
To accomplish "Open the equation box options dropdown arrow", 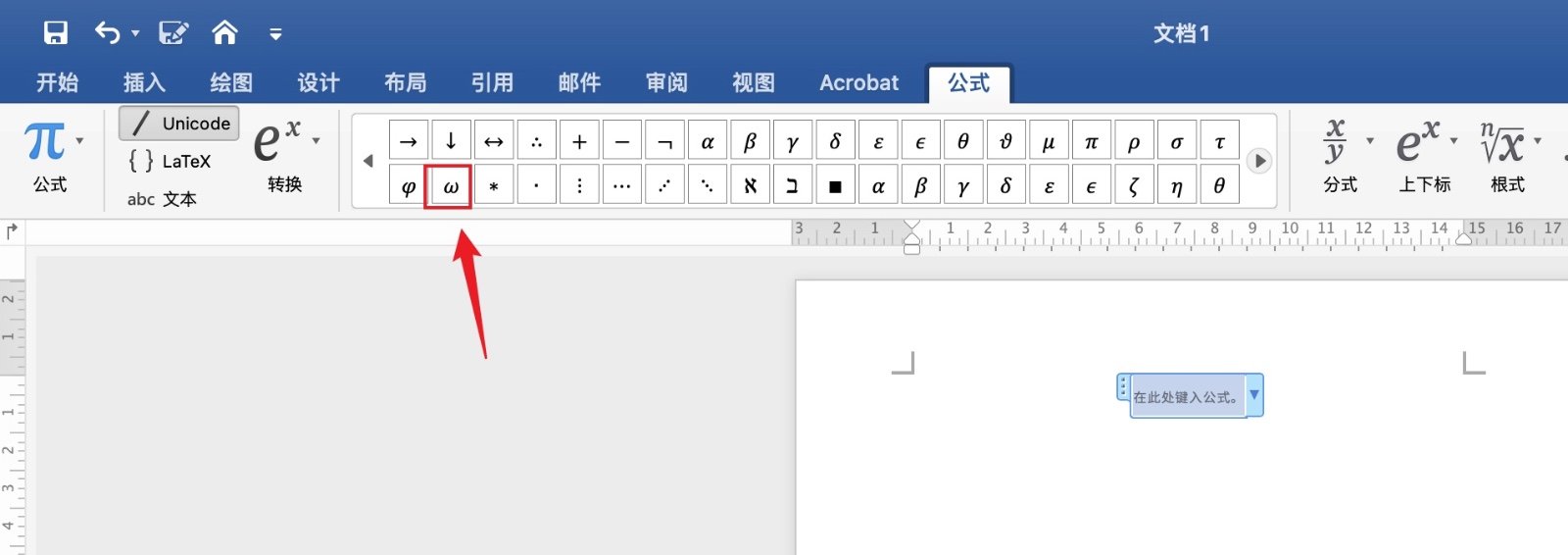I will (x=1254, y=395).
